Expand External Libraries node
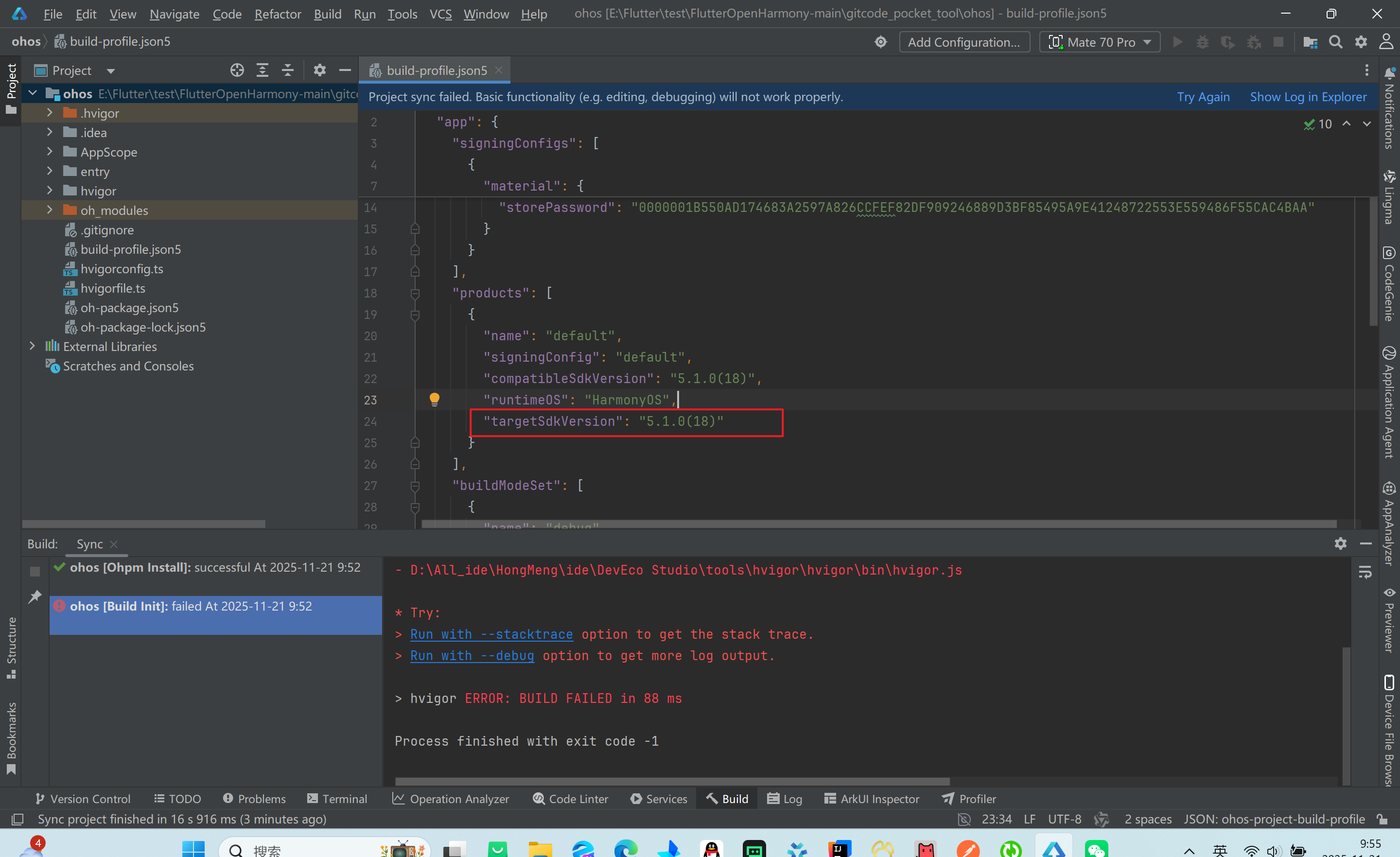This screenshot has width=1400, height=857. coord(33,346)
